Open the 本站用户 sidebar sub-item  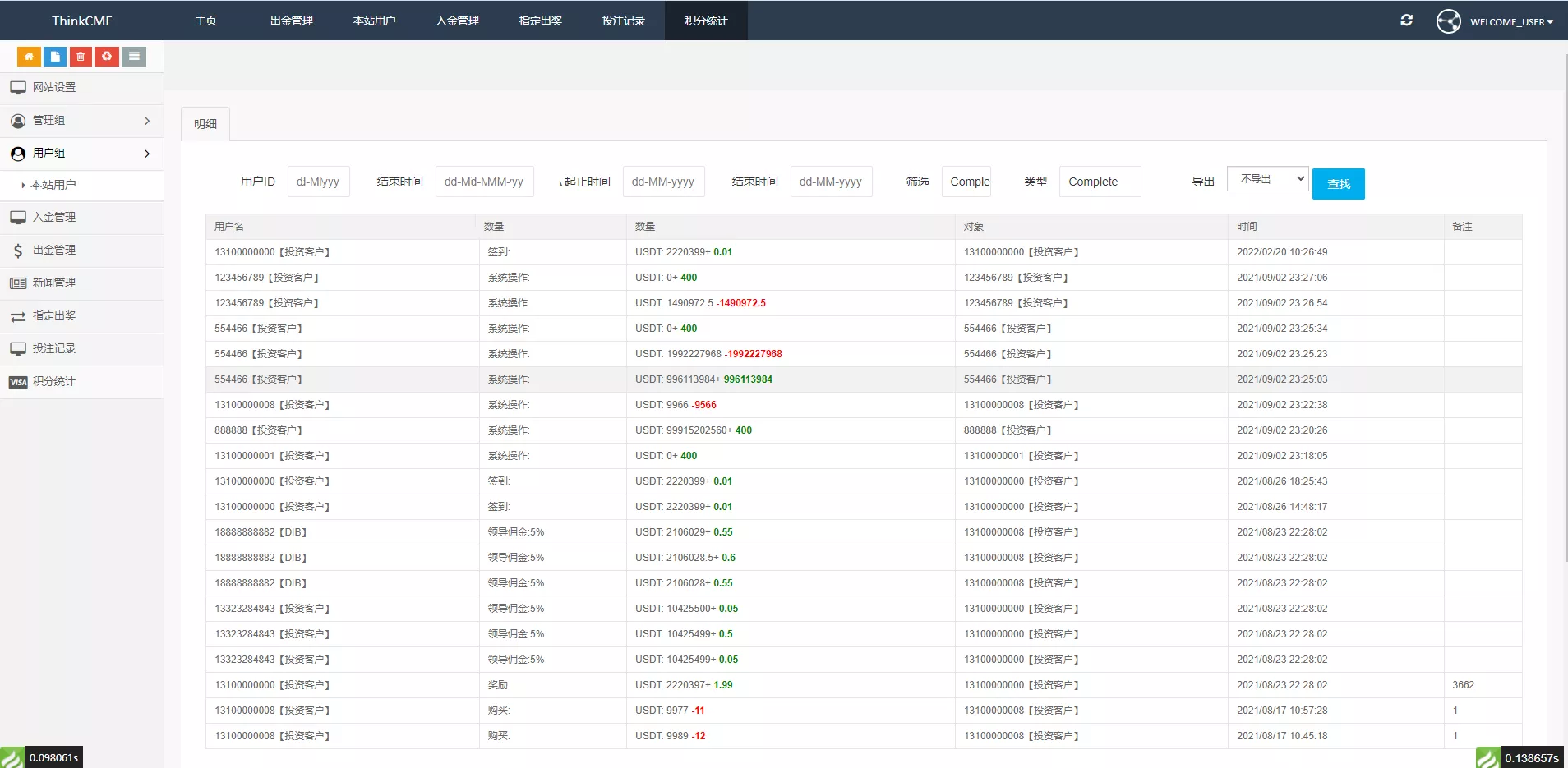(x=53, y=185)
